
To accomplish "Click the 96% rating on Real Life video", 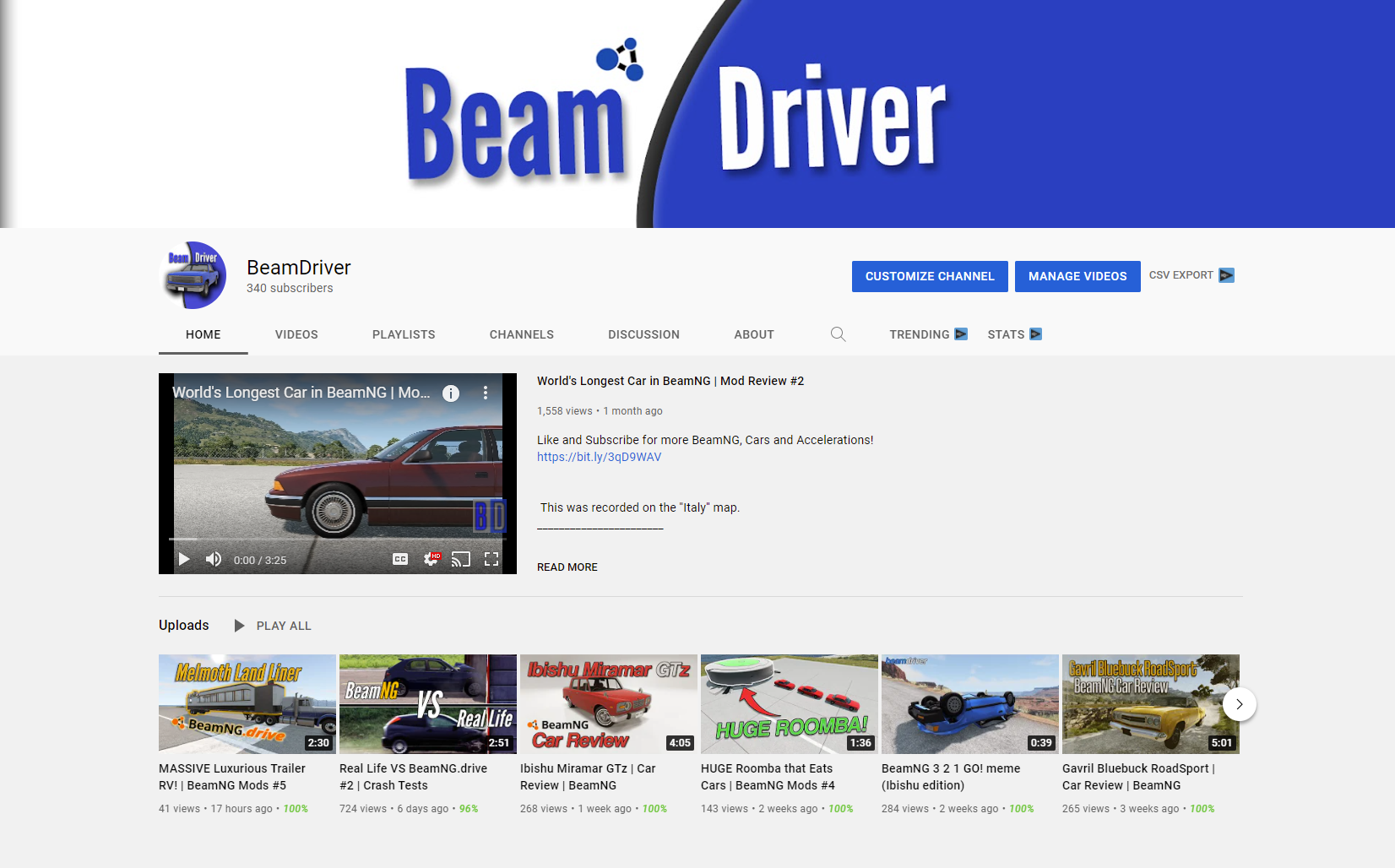I will pos(469,809).
